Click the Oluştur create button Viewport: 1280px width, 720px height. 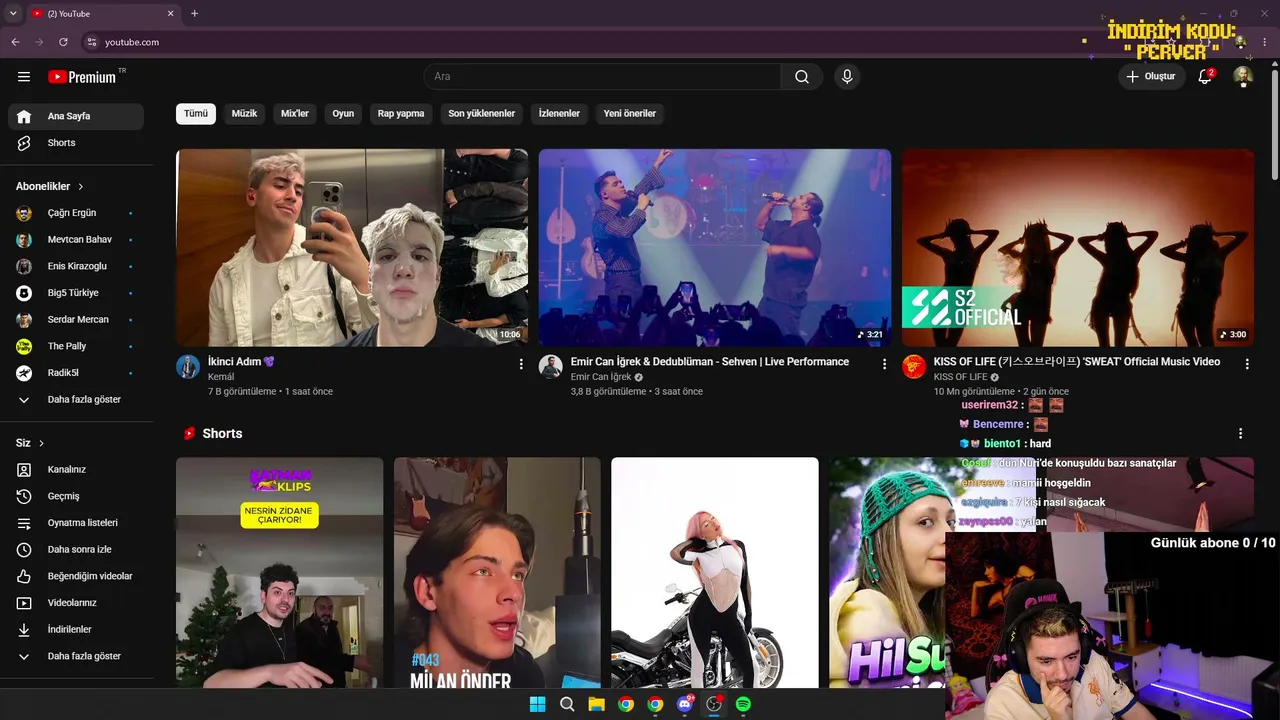click(x=1151, y=77)
